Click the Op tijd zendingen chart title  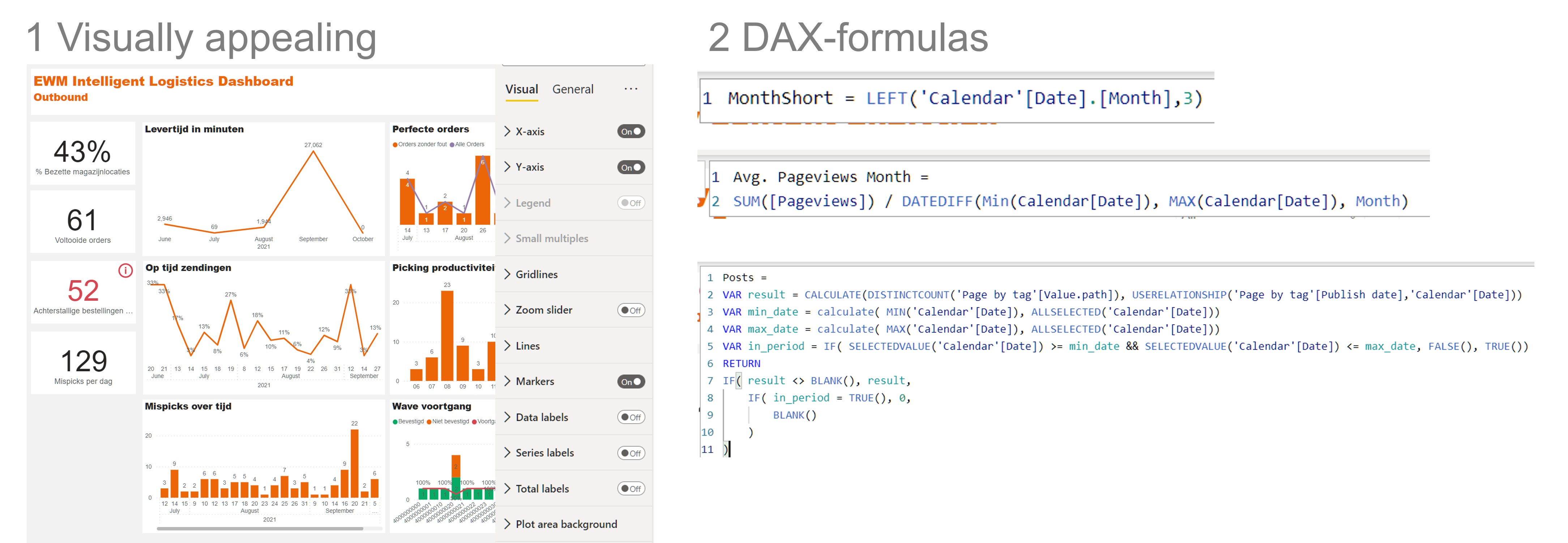[188, 268]
